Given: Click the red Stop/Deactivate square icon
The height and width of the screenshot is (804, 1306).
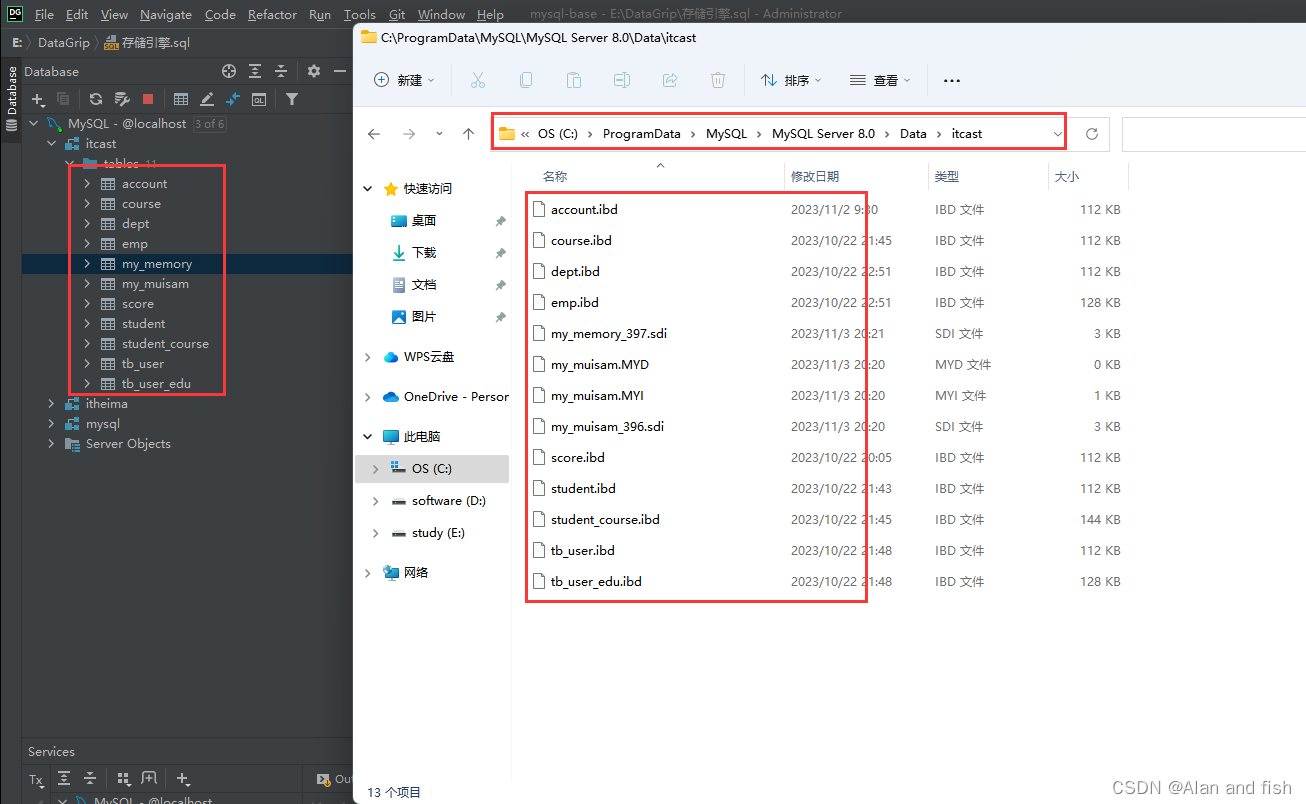Looking at the screenshot, I should (148, 99).
